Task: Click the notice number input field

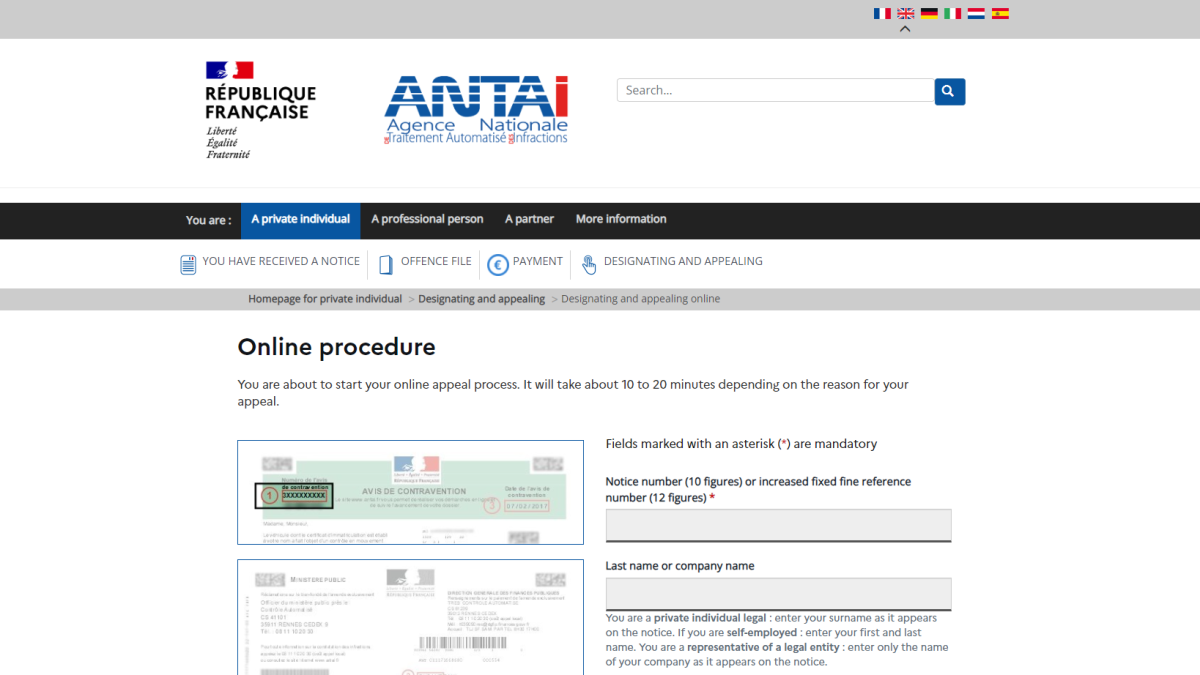Action: (x=778, y=525)
